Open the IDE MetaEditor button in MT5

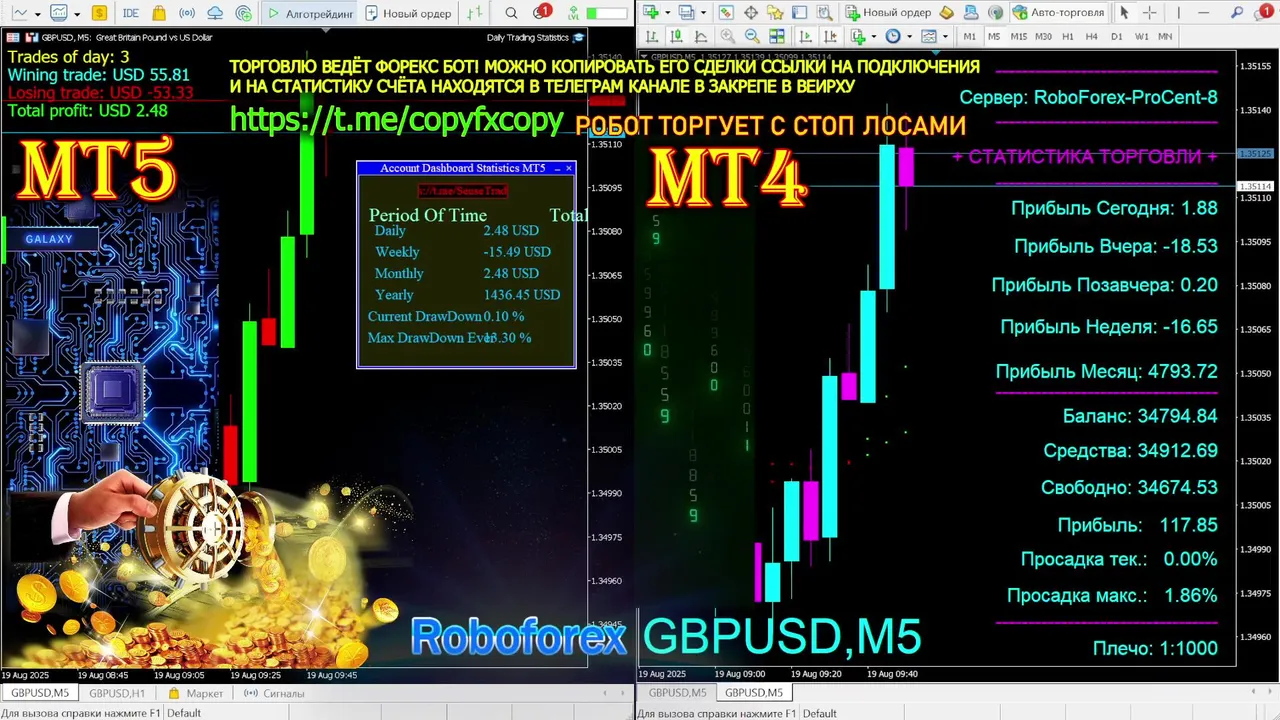coord(131,13)
